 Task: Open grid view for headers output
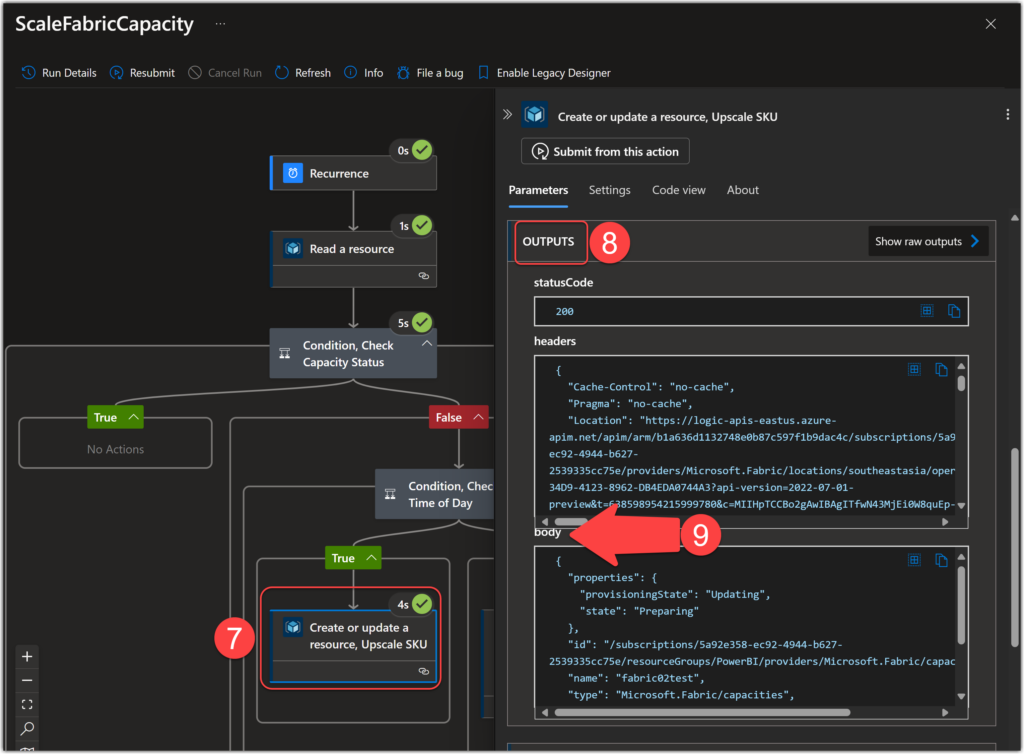tap(914, 369)
